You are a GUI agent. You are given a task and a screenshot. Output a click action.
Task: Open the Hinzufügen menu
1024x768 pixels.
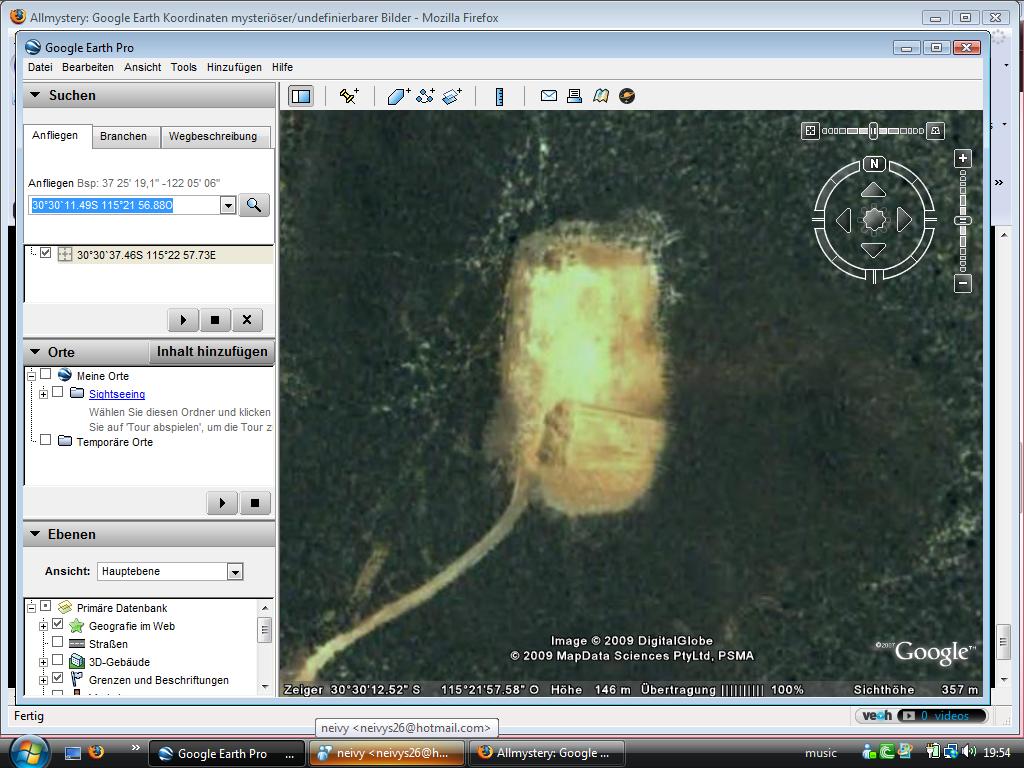pyautogui.click(x=234, y=67)
